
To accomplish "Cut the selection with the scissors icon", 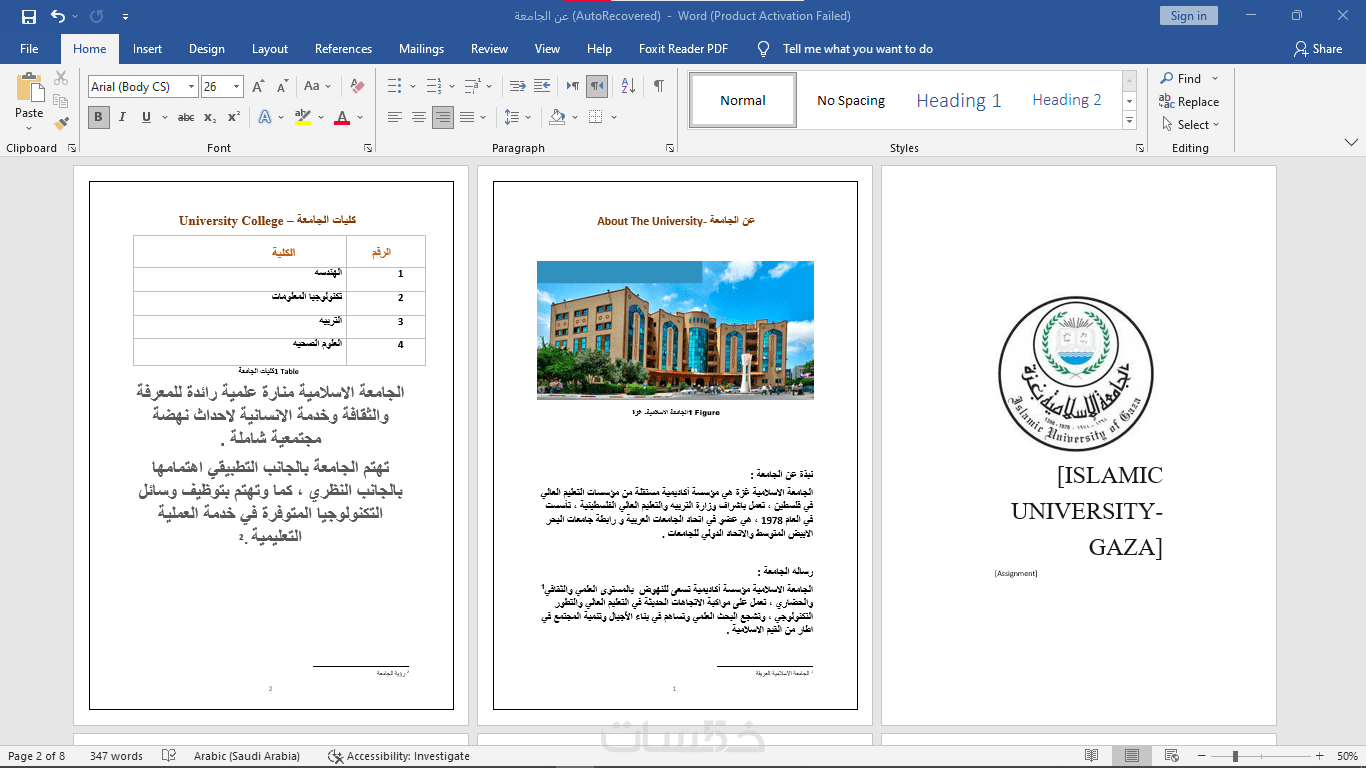I will tap(61, 78).
